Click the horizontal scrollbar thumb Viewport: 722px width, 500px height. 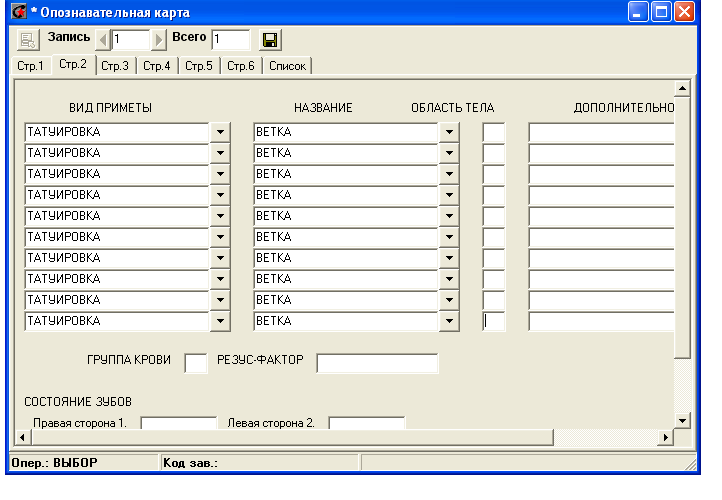pos(292,437)
